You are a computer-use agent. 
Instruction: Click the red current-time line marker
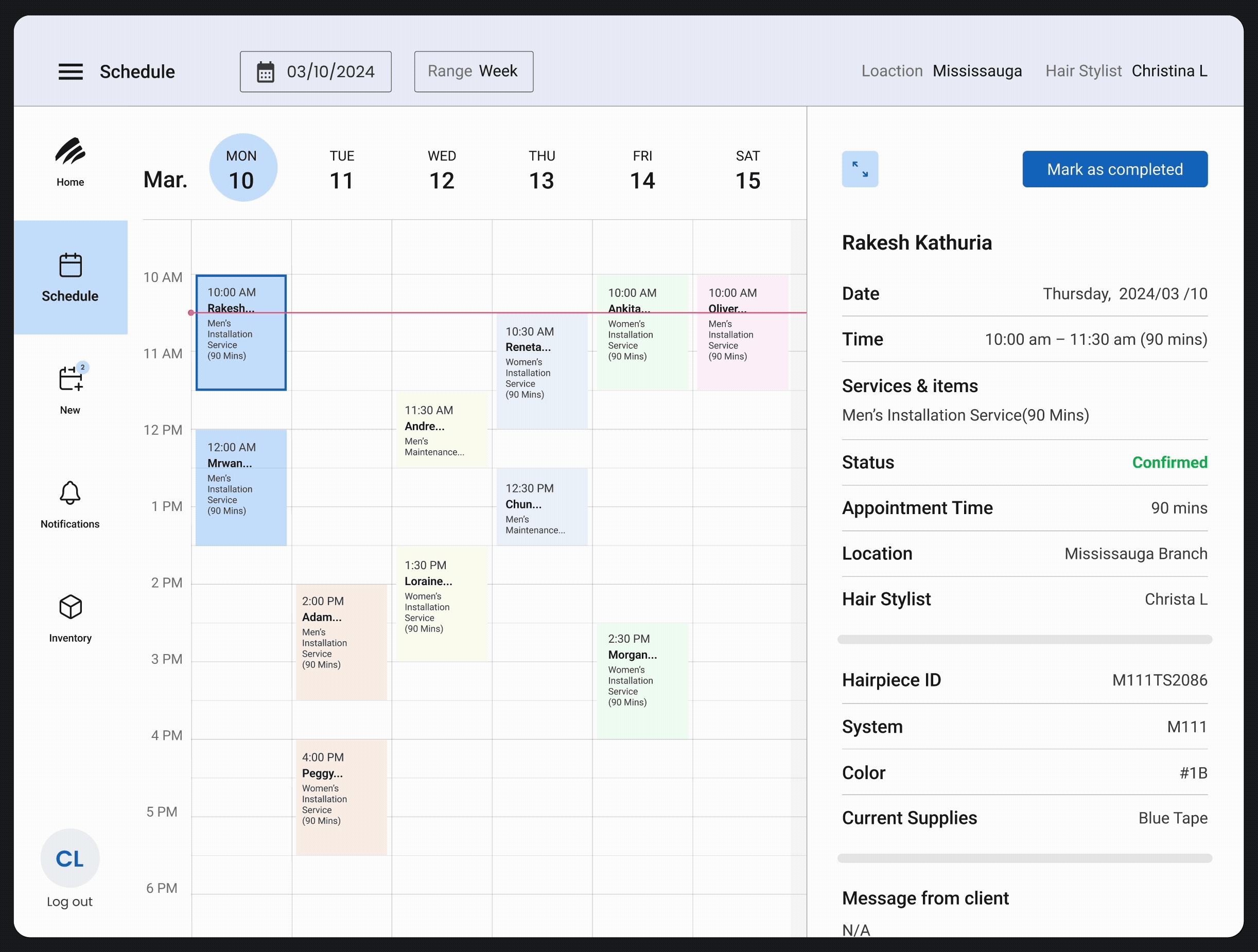191,312
